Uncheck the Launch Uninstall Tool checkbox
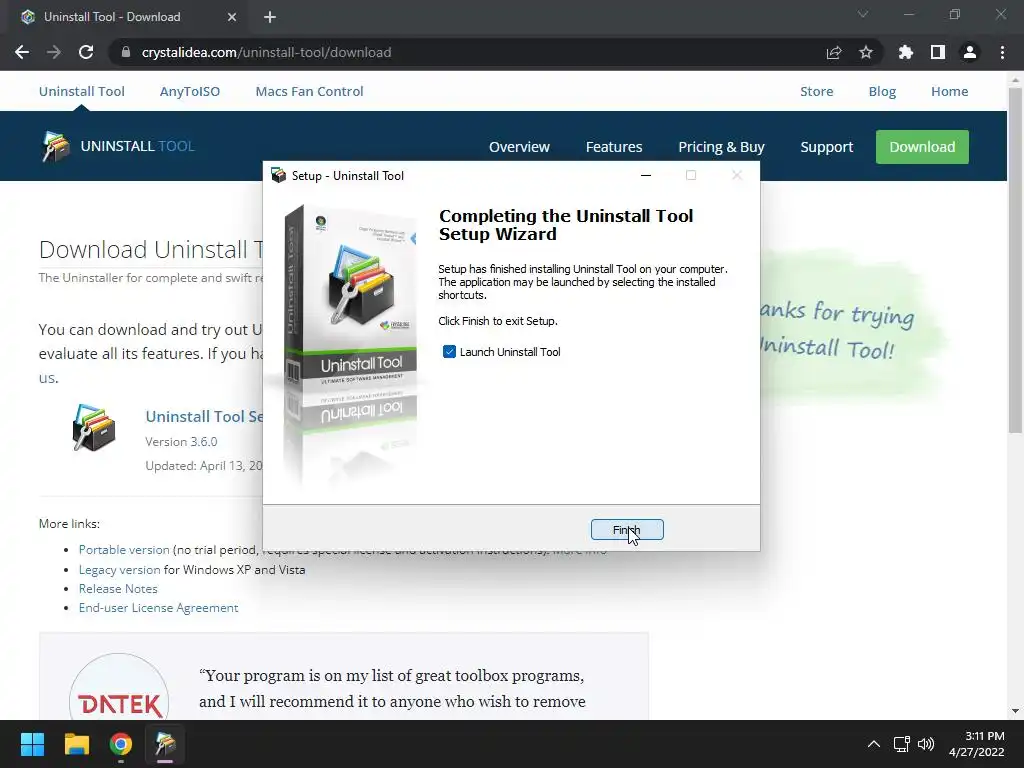The width and height of the screenshot is (1024, 768). tap(449, 352)
